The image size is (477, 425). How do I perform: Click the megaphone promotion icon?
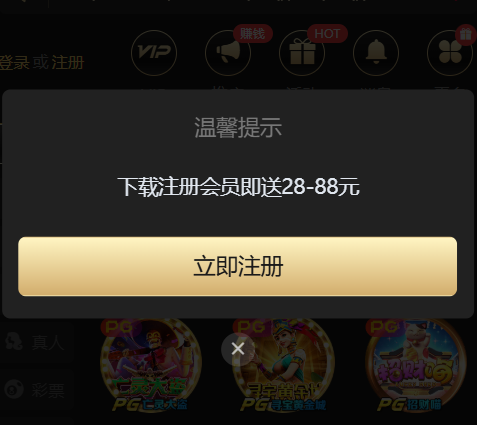[x=228, y=53]
